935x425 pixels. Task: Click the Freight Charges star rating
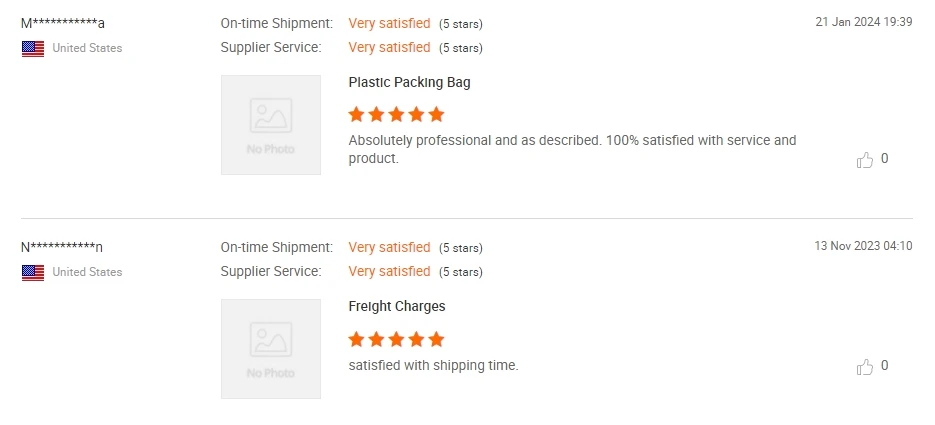(x=396, y=339)
